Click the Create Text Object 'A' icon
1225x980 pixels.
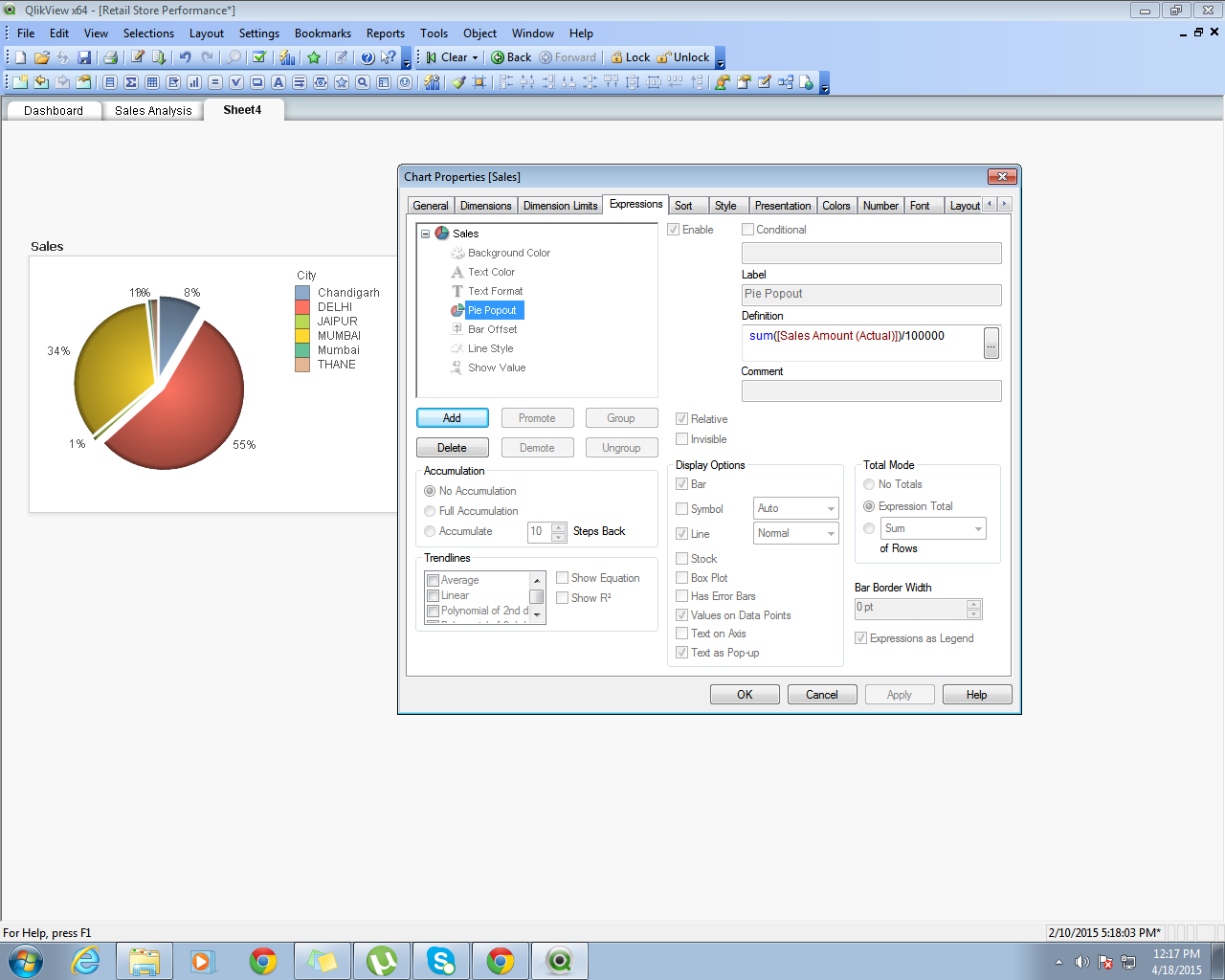coord(278,82)
